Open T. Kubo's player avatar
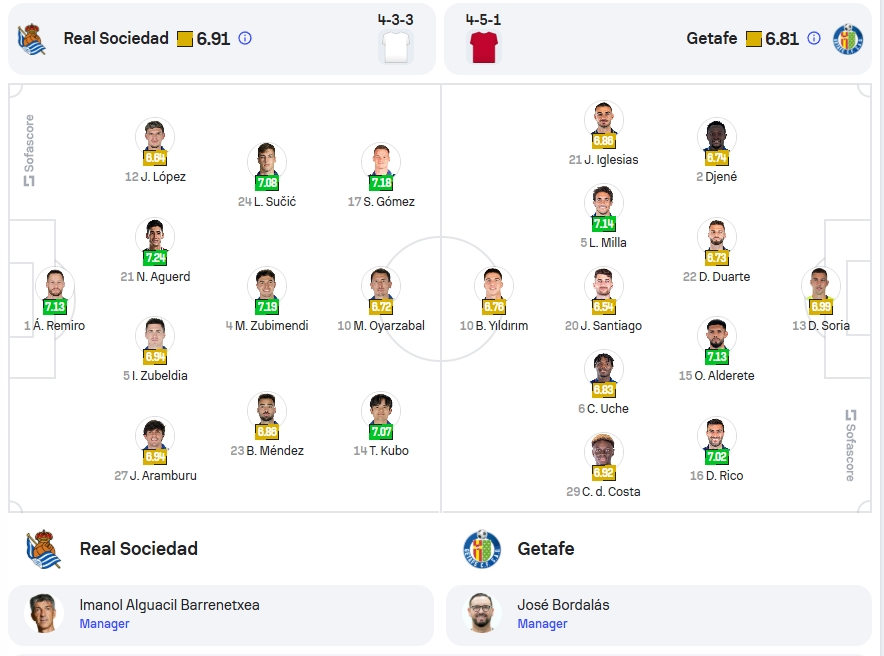Screen dimensions: 884x656 point(381,411)
